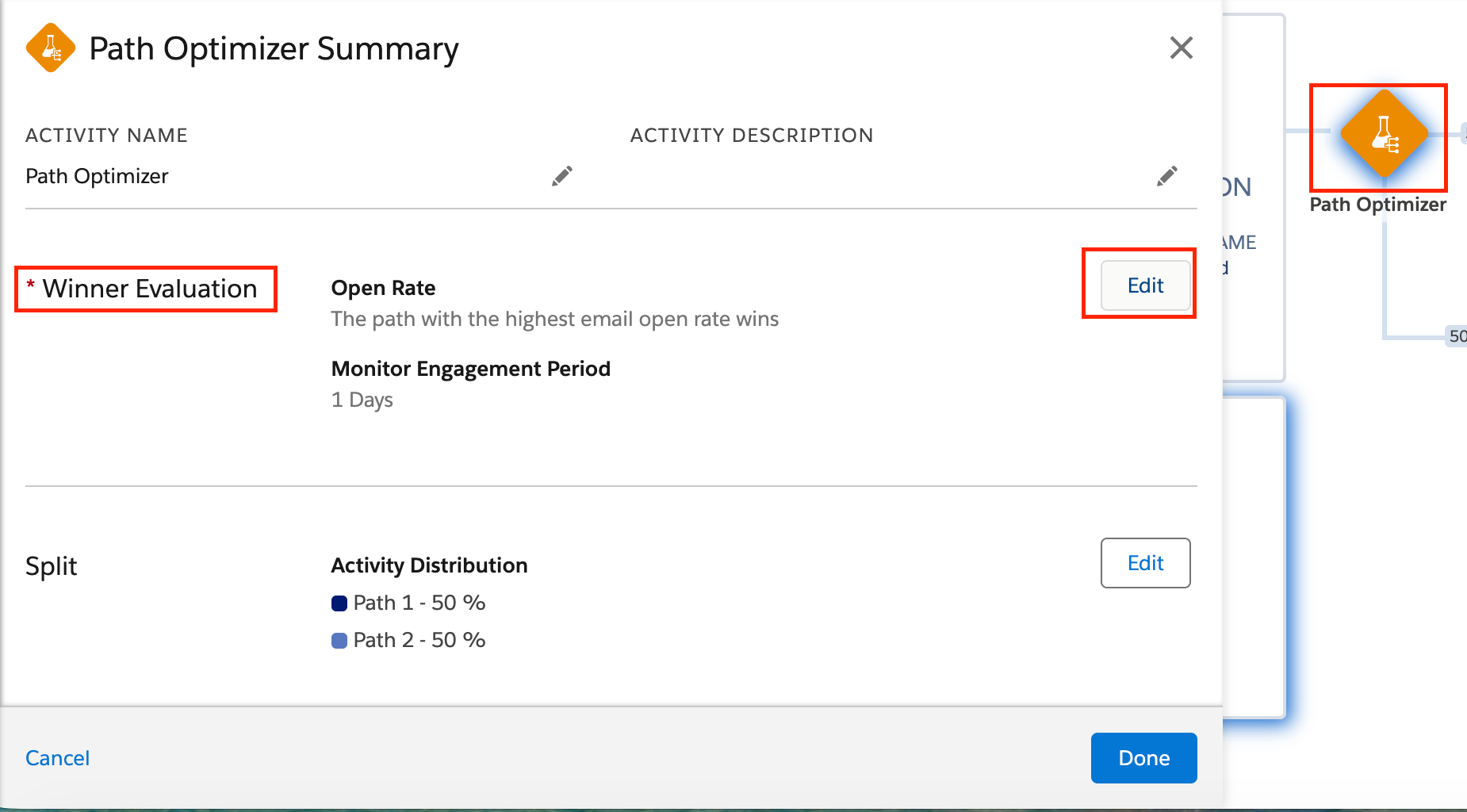Edit the activity name with pencil icon
The width and height of the screenshot is (1467, 812).
click(562, 176)
